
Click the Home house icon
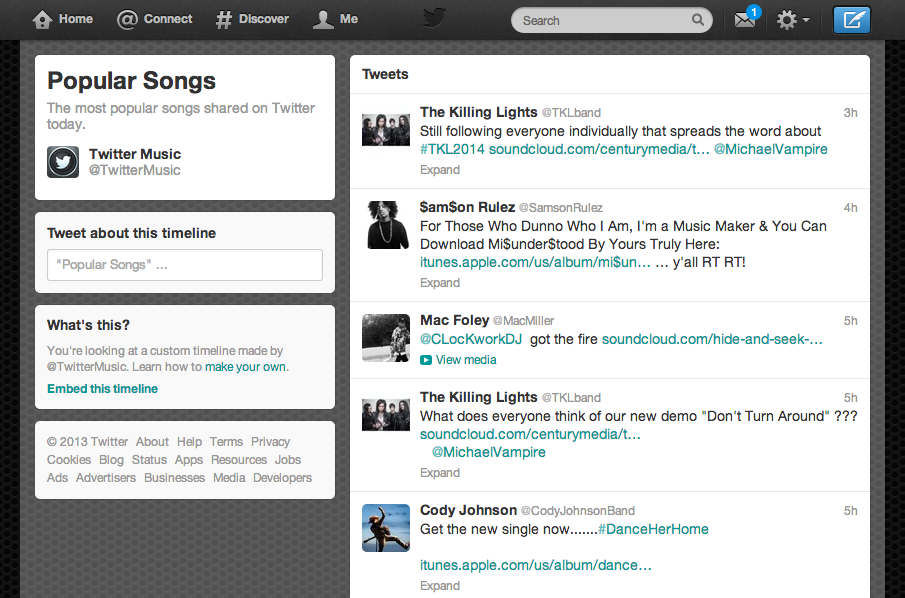point(42,20)
